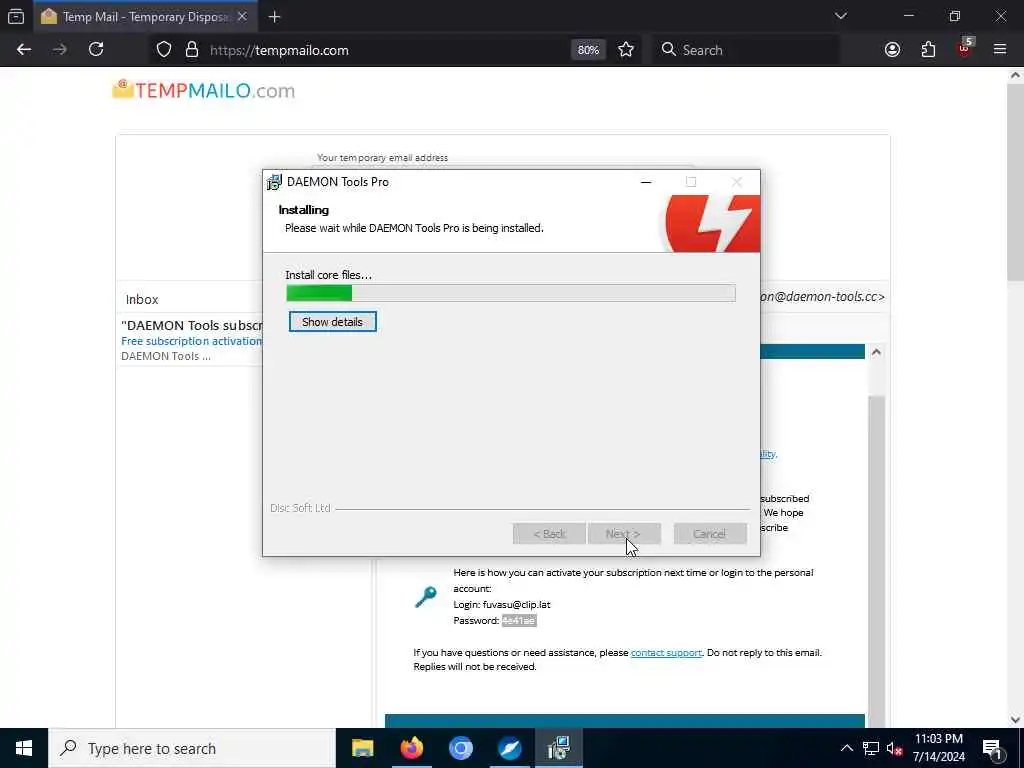1024x768 pixels.
Task: Open the clock showing 11:03 PM
Action: pos(938,748)
